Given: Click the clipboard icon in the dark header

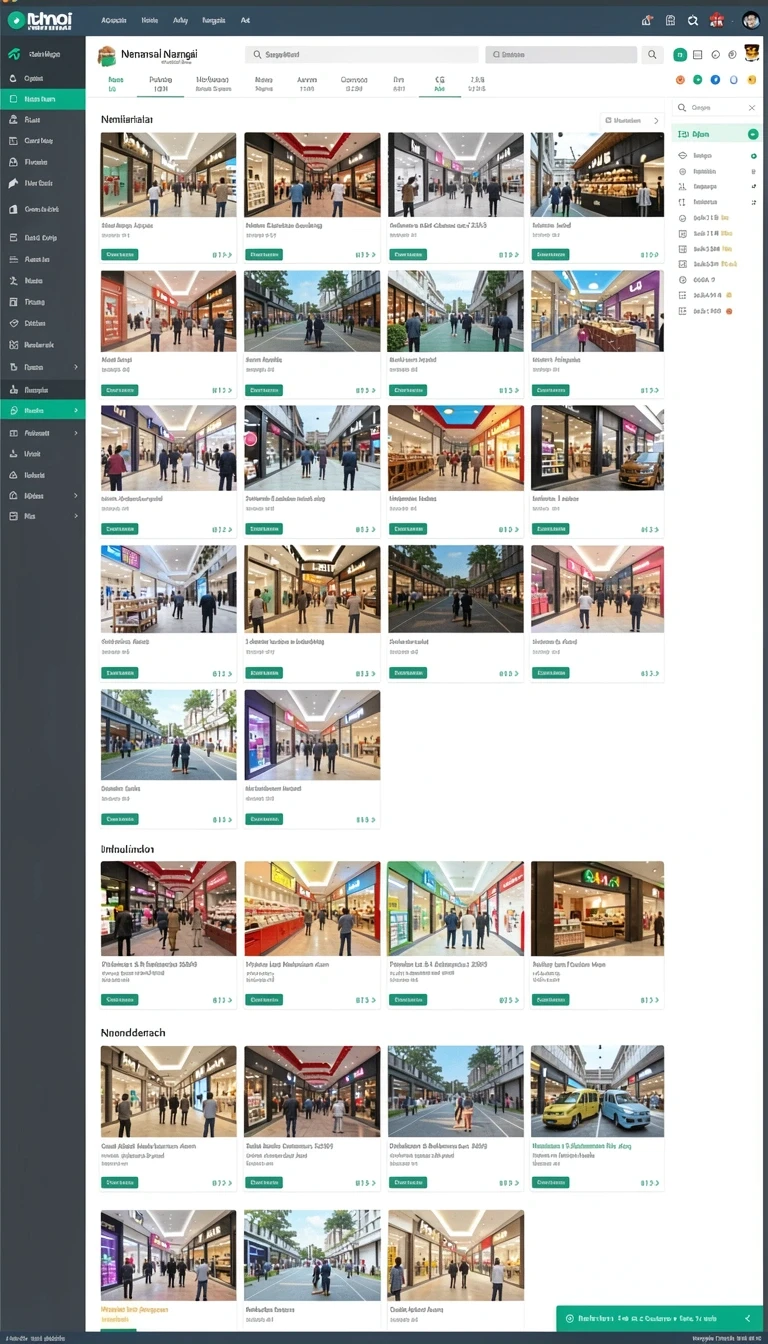Looking at the screenshot, I should pyautogui.click(x=670, y=20).
